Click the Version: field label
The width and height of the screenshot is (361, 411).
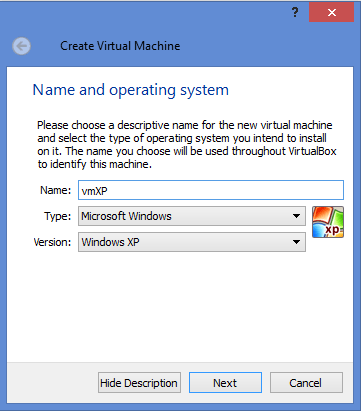[52, 242]
